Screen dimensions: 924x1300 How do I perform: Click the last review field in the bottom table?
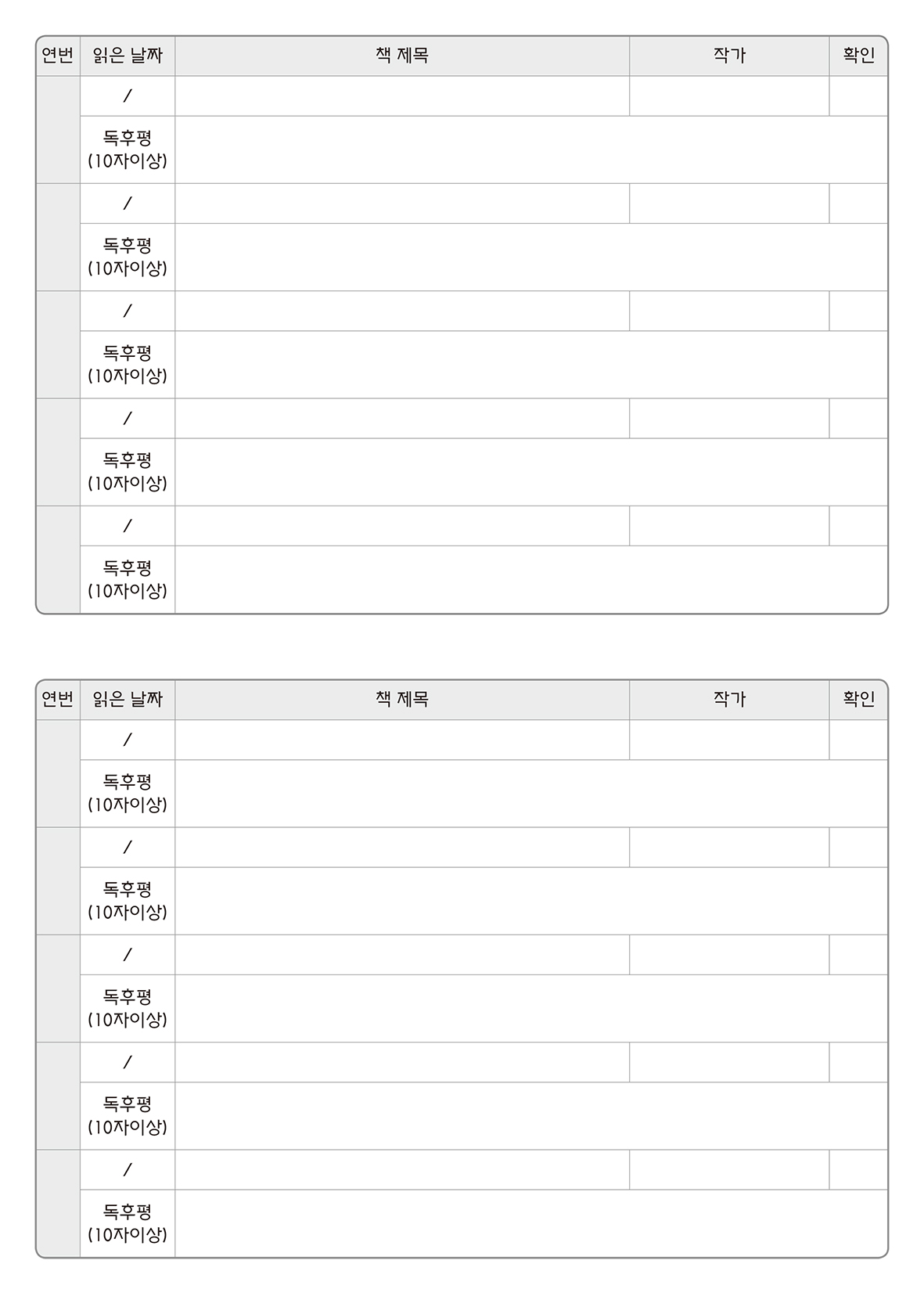coord(531,1223)
